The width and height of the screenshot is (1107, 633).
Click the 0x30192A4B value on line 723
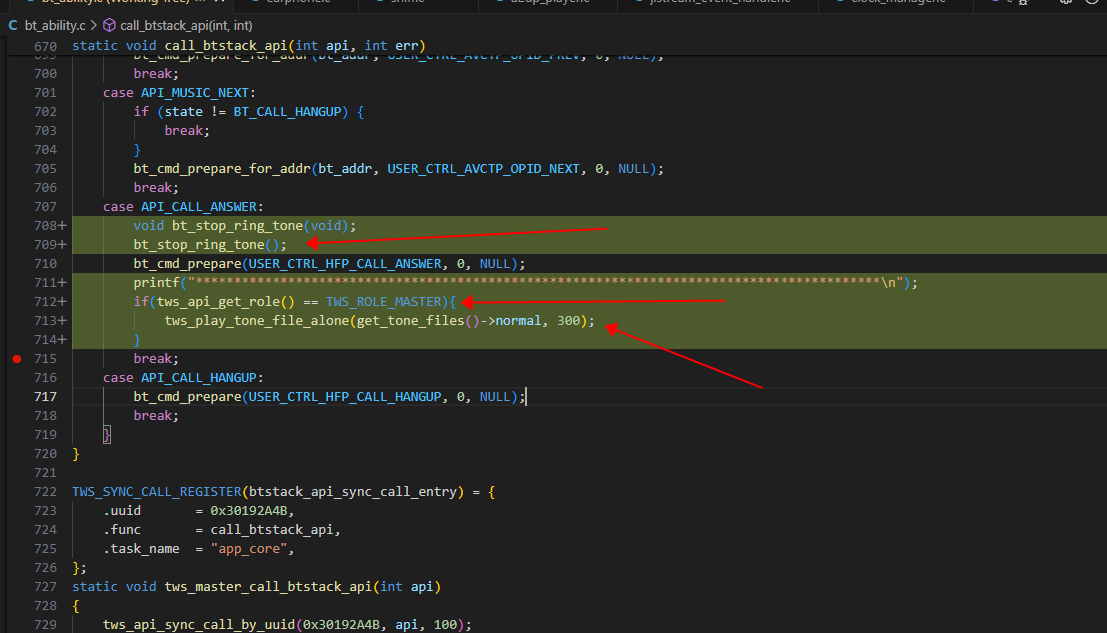(x=249, y=511)
